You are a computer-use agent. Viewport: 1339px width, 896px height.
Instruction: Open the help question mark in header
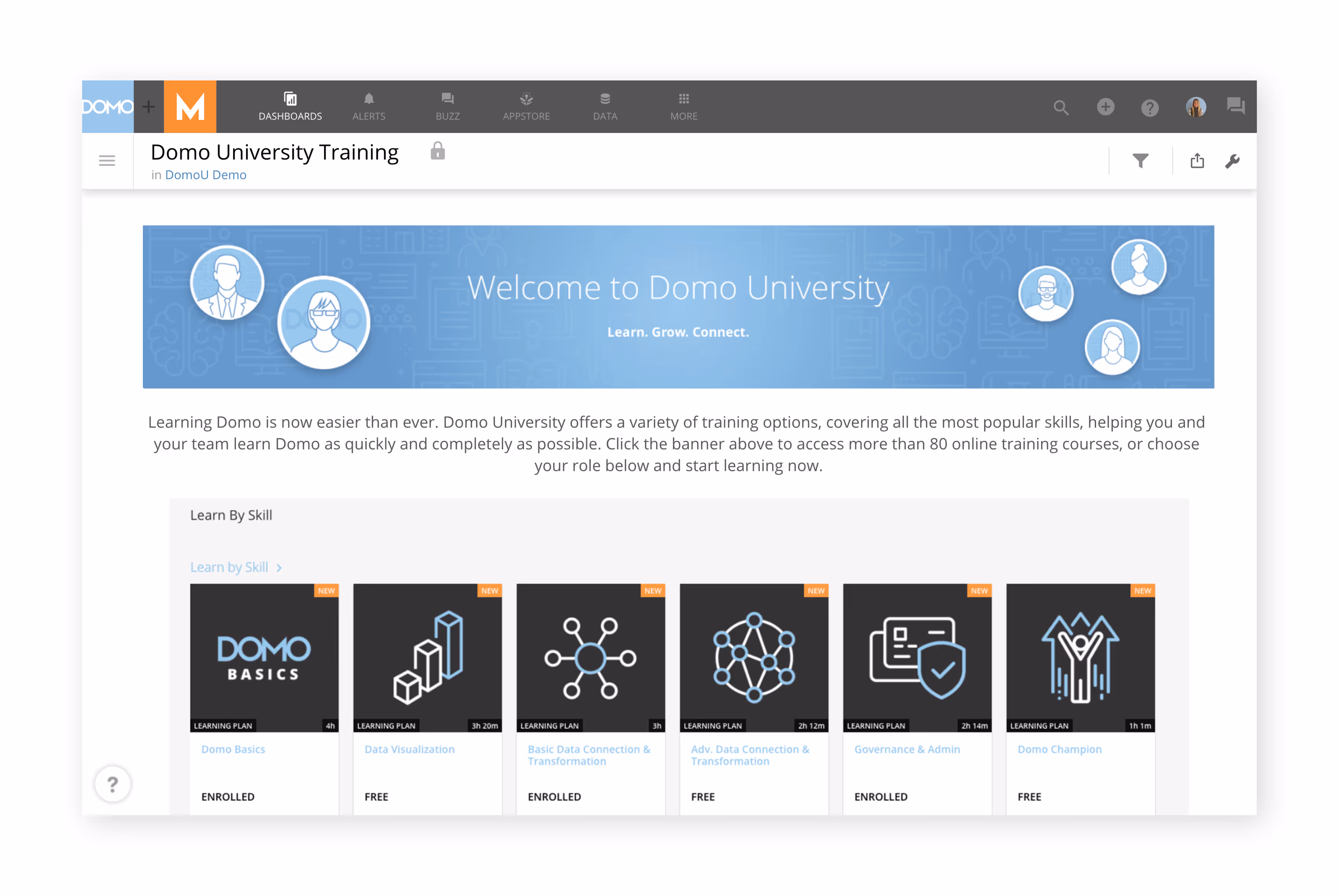coord(1149,107)
